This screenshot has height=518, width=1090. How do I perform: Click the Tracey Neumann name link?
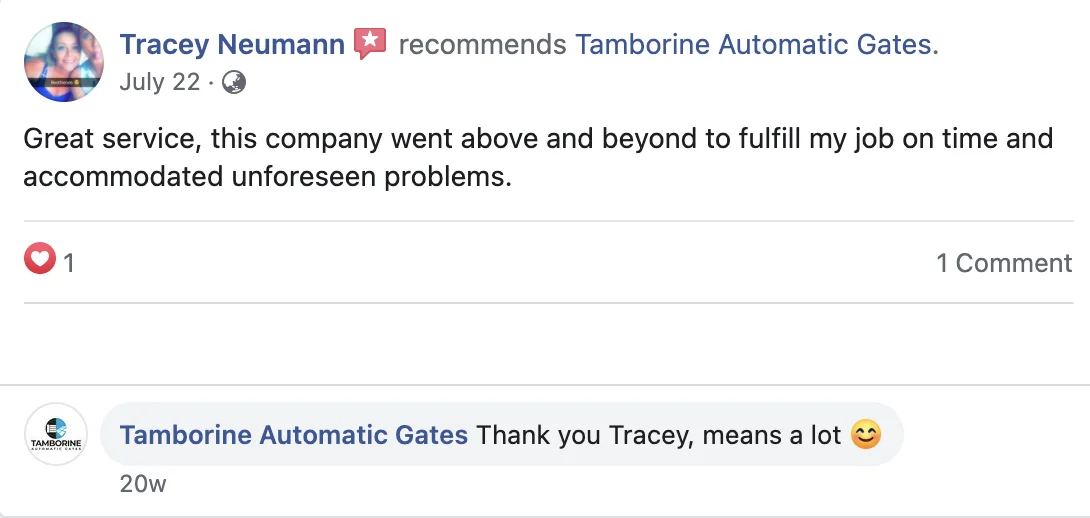232,44
